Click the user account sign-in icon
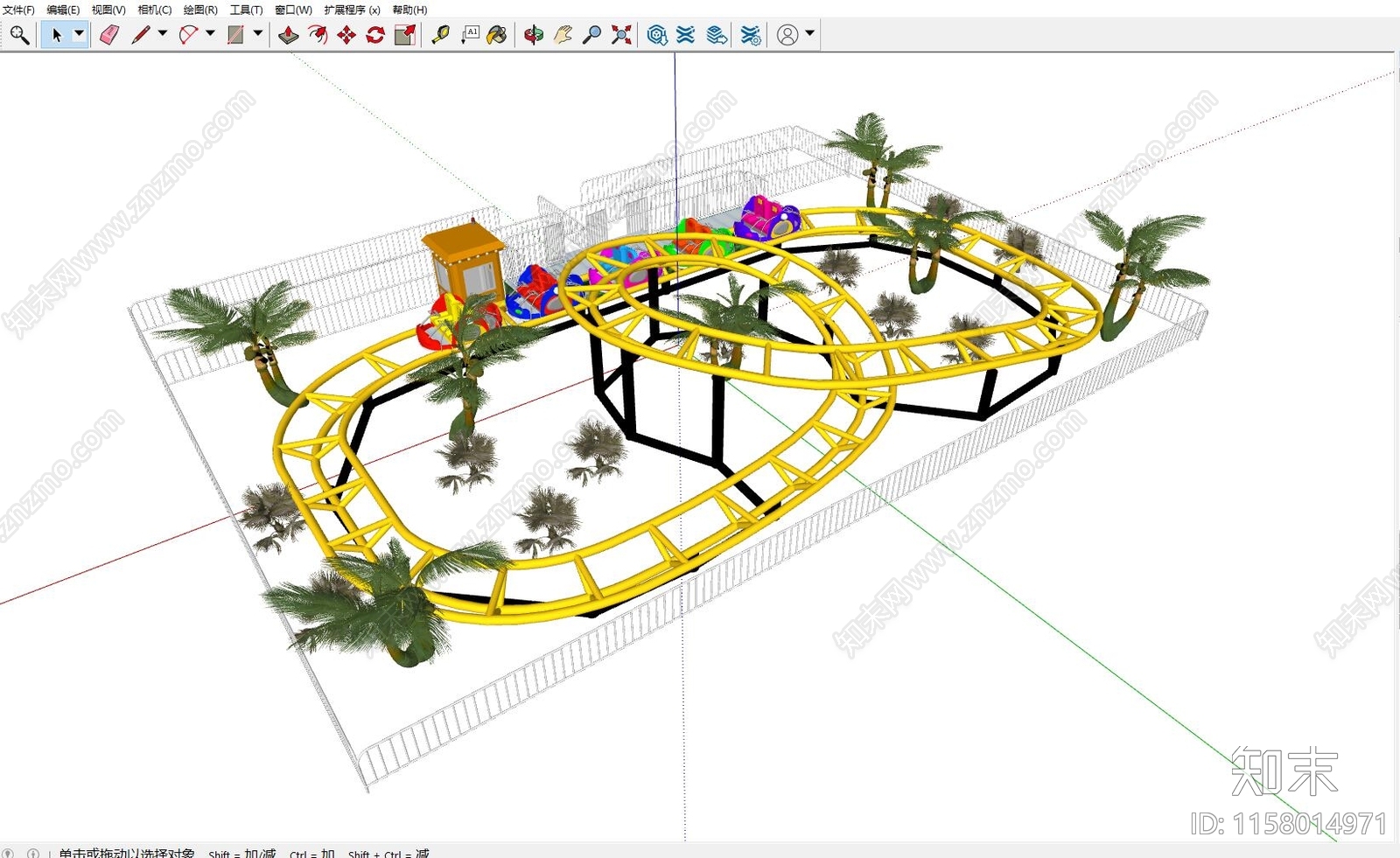Image resolution: width=1400 pixels, height=858 pixels. [787, 35]
